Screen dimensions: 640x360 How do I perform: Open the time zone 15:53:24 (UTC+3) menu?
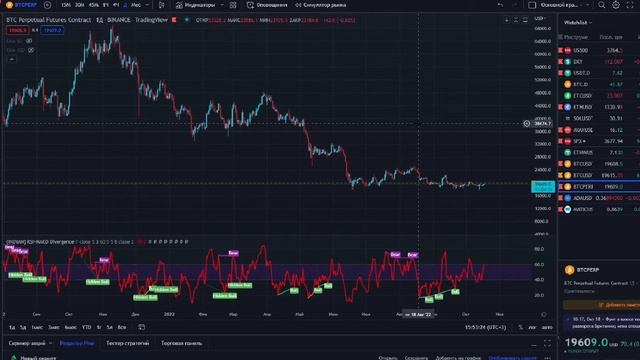[485, 327]
